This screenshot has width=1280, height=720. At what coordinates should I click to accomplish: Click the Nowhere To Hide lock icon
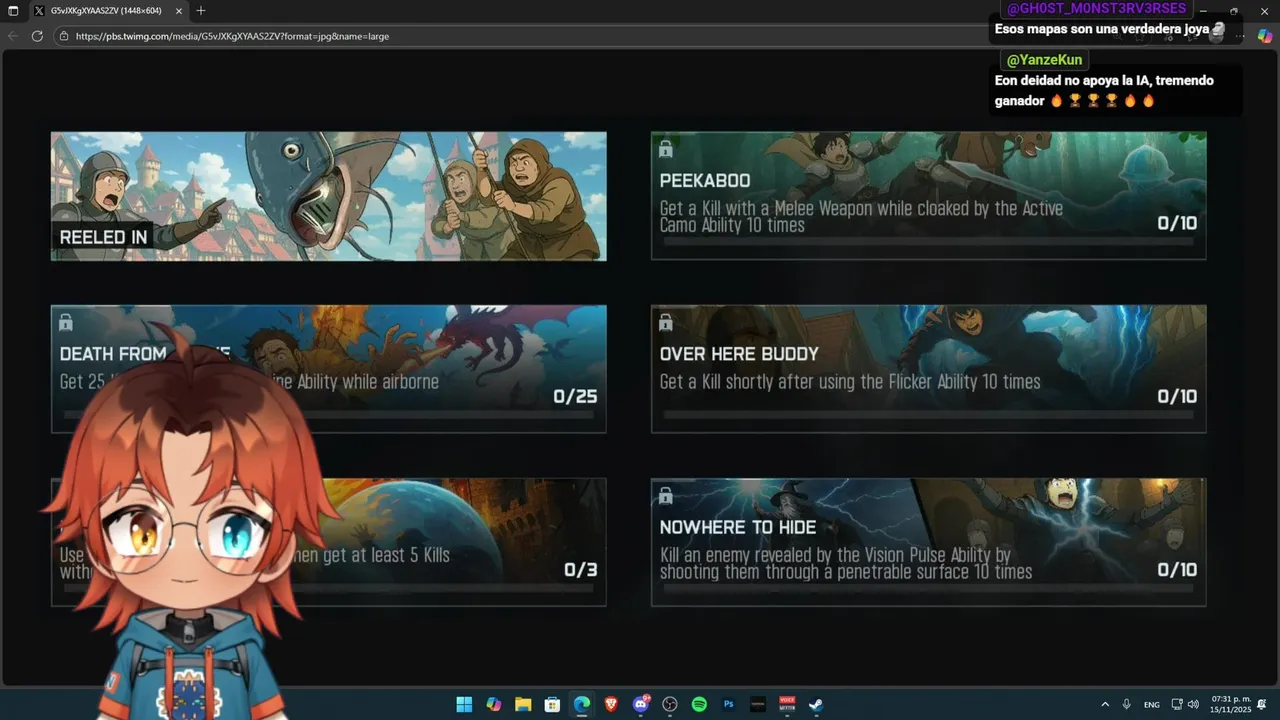[x=665, y=495]
